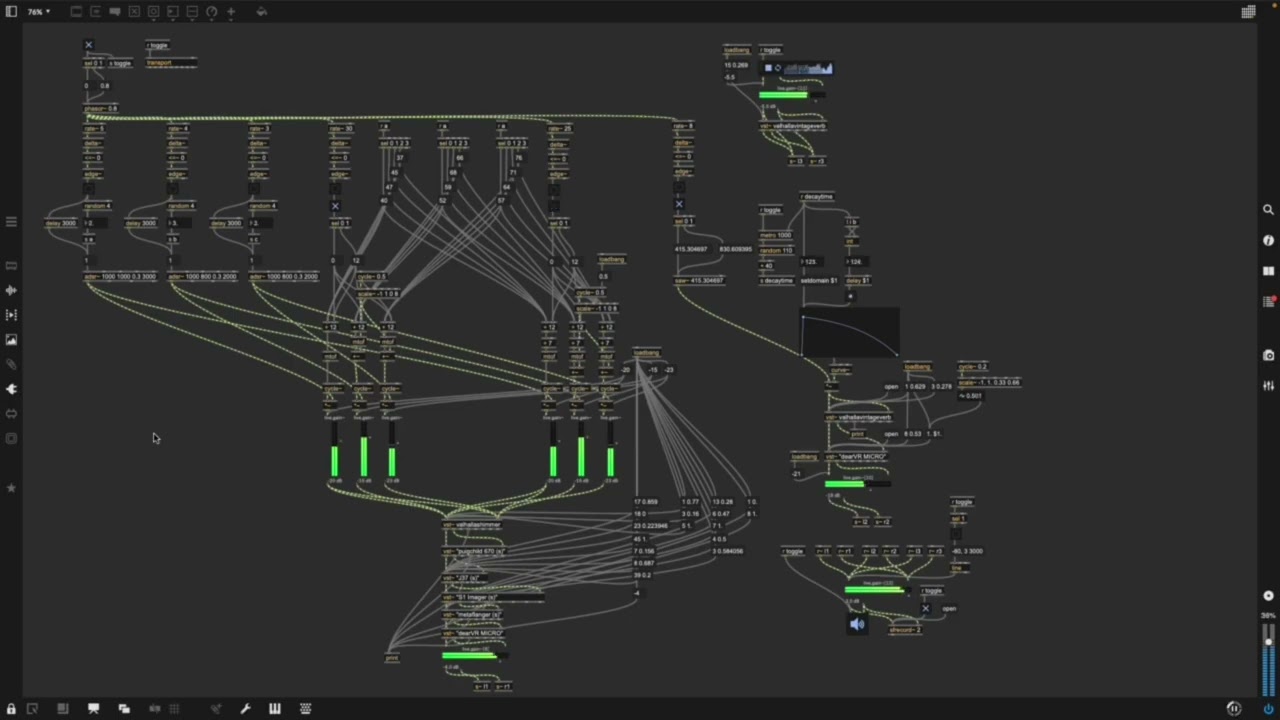Click the 830.609395 message box
The image size is (1280, 720).
(735, 249)
